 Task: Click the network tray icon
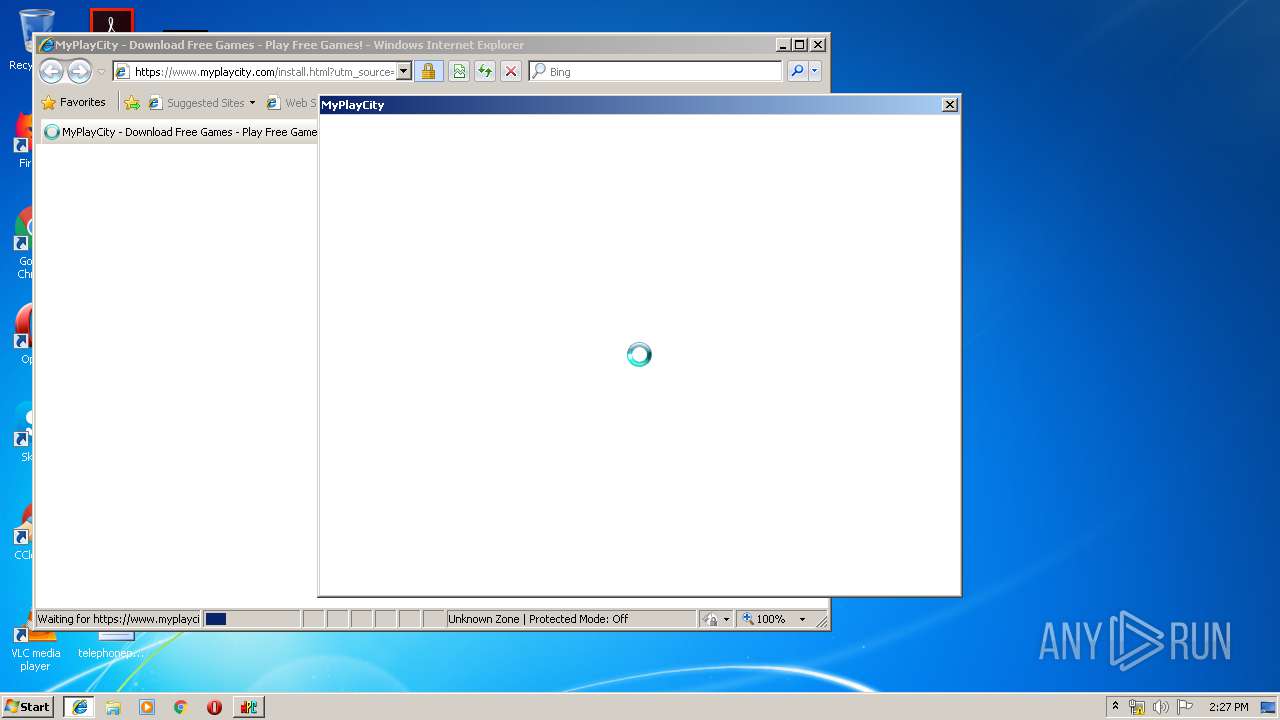click(1137, 706)
